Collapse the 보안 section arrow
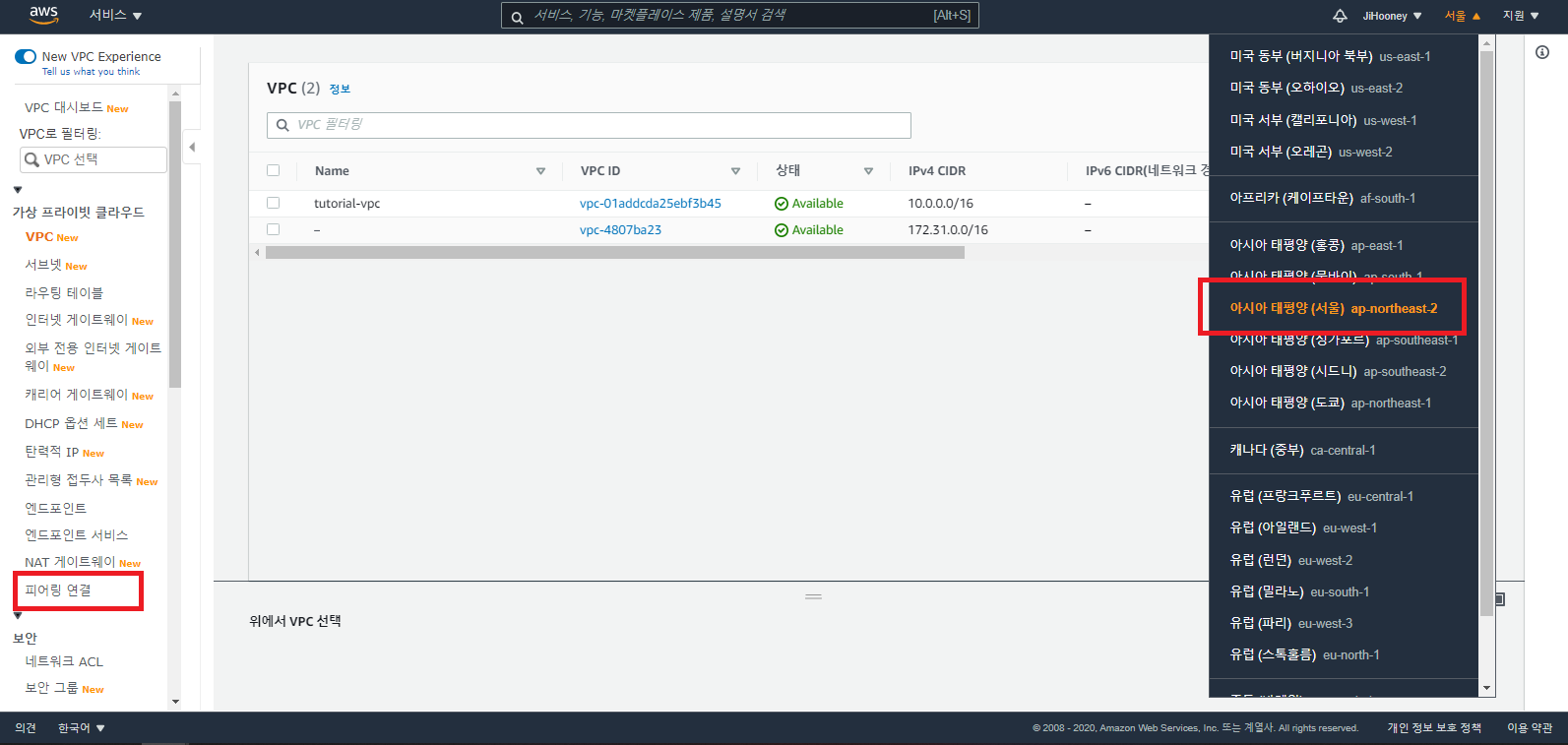Viewport: 1568px width, 745px height. click(18, 616)
